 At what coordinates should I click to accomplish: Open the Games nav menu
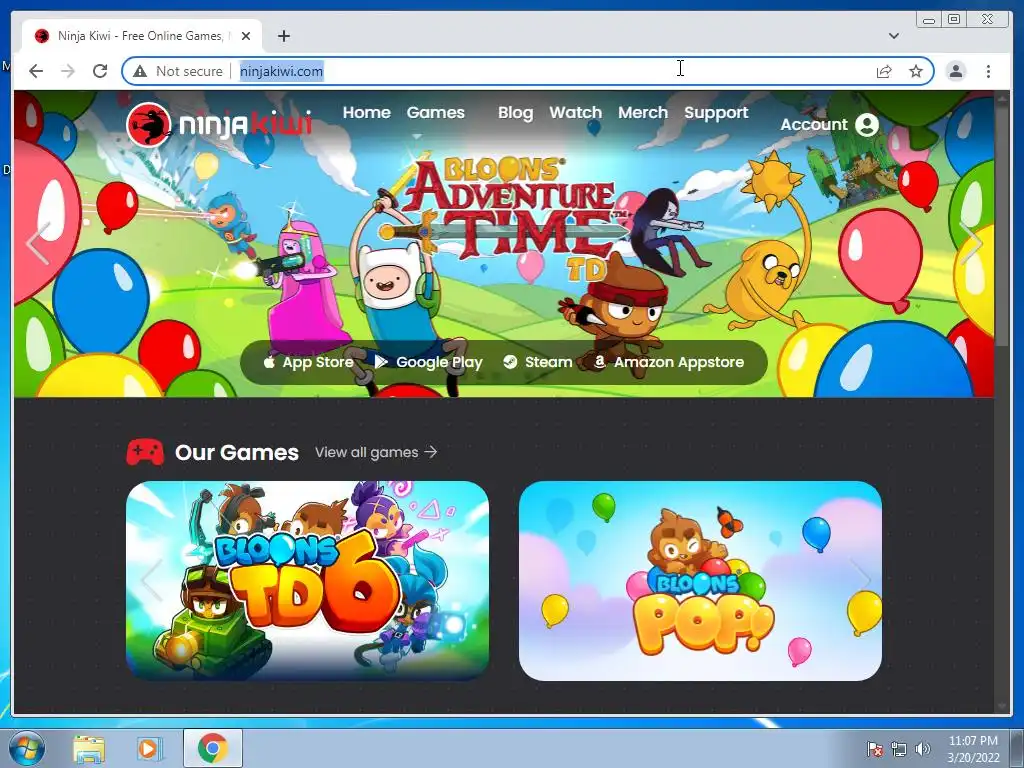click(x=436, y=112)
